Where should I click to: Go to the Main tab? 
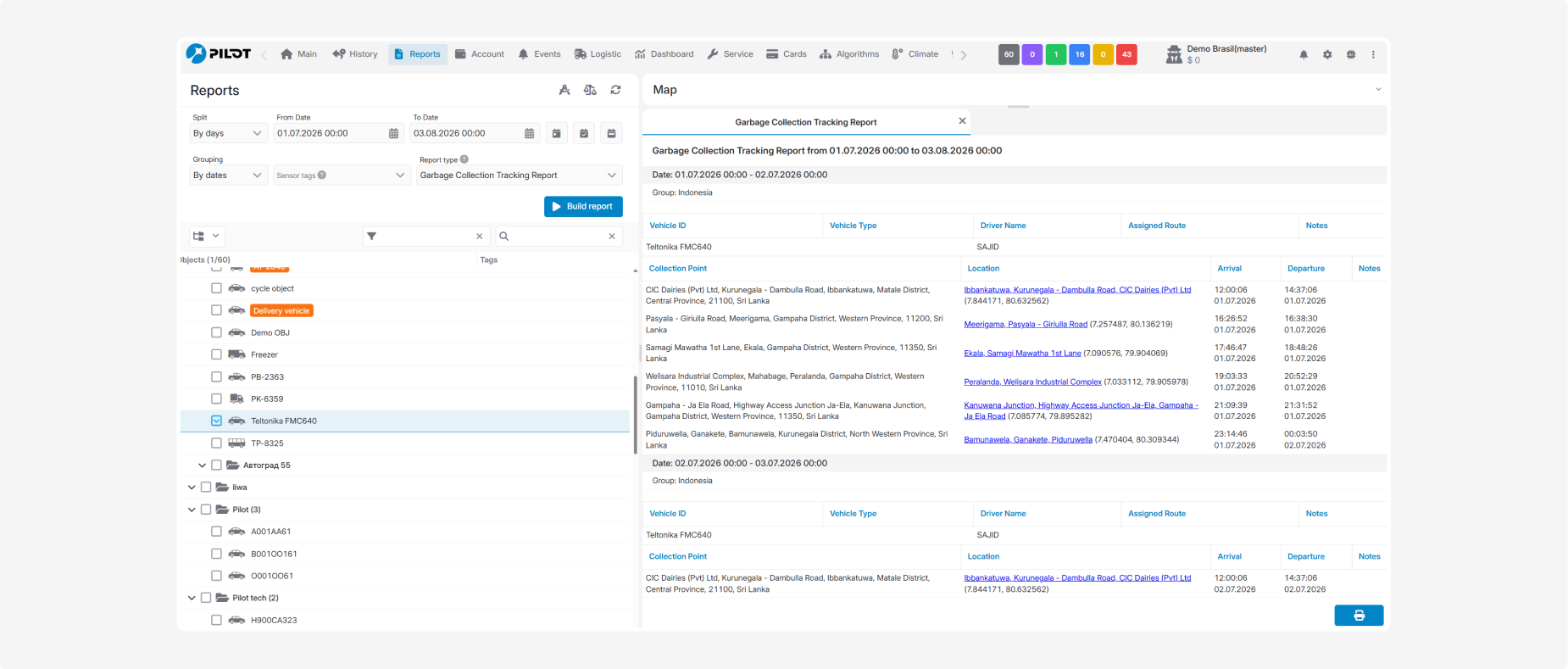(298, 54)
